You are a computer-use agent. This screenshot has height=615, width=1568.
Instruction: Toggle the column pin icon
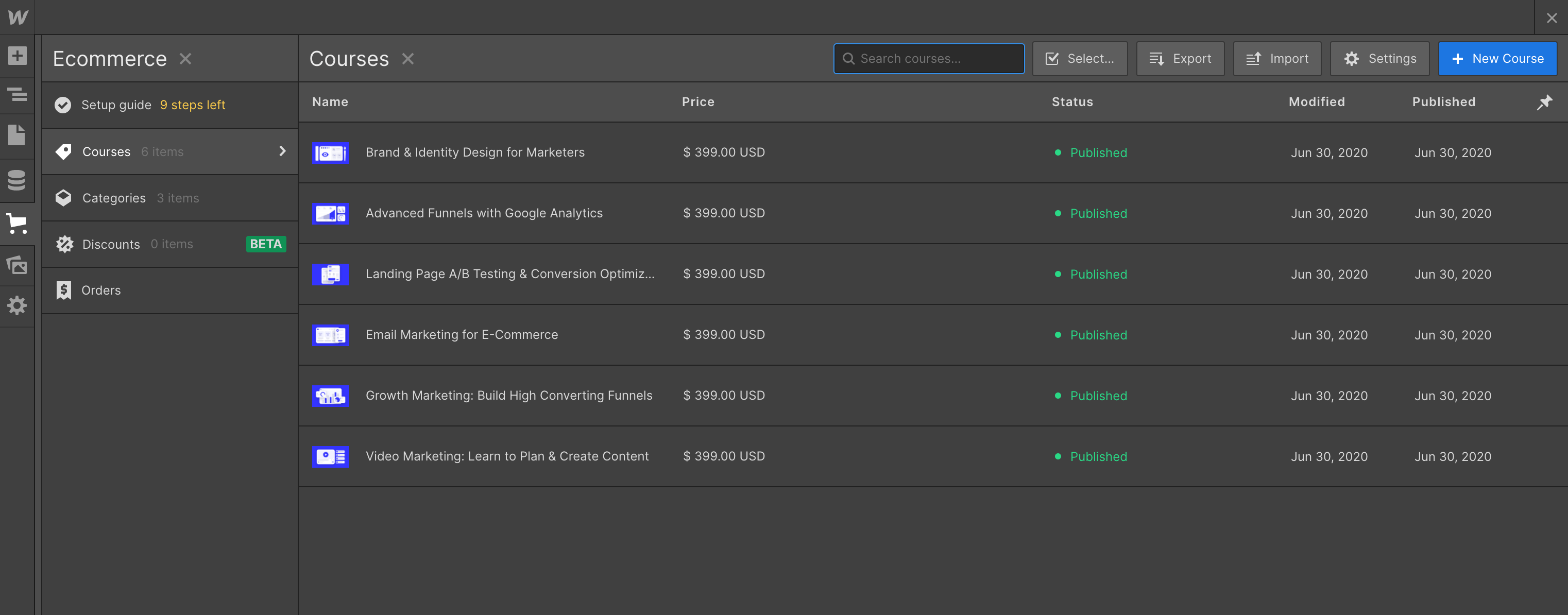click(x=1544, y=102)
